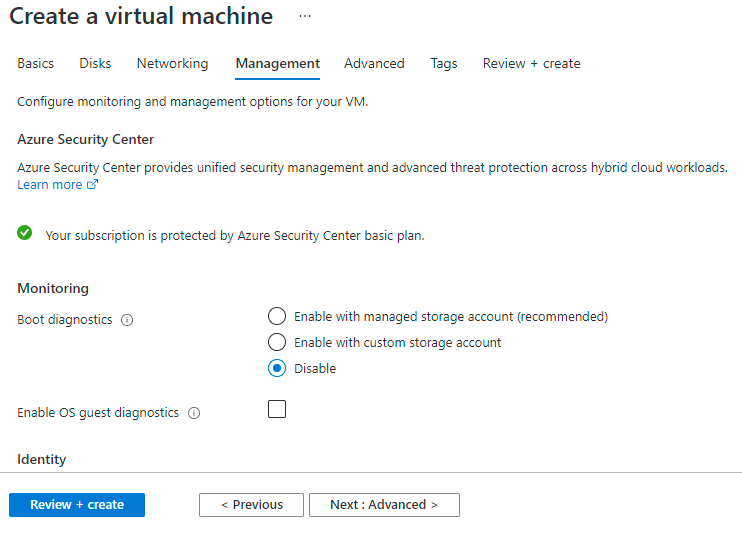
Task: Select the Disable boot diagnostics radio button
Action: (277, 368)
